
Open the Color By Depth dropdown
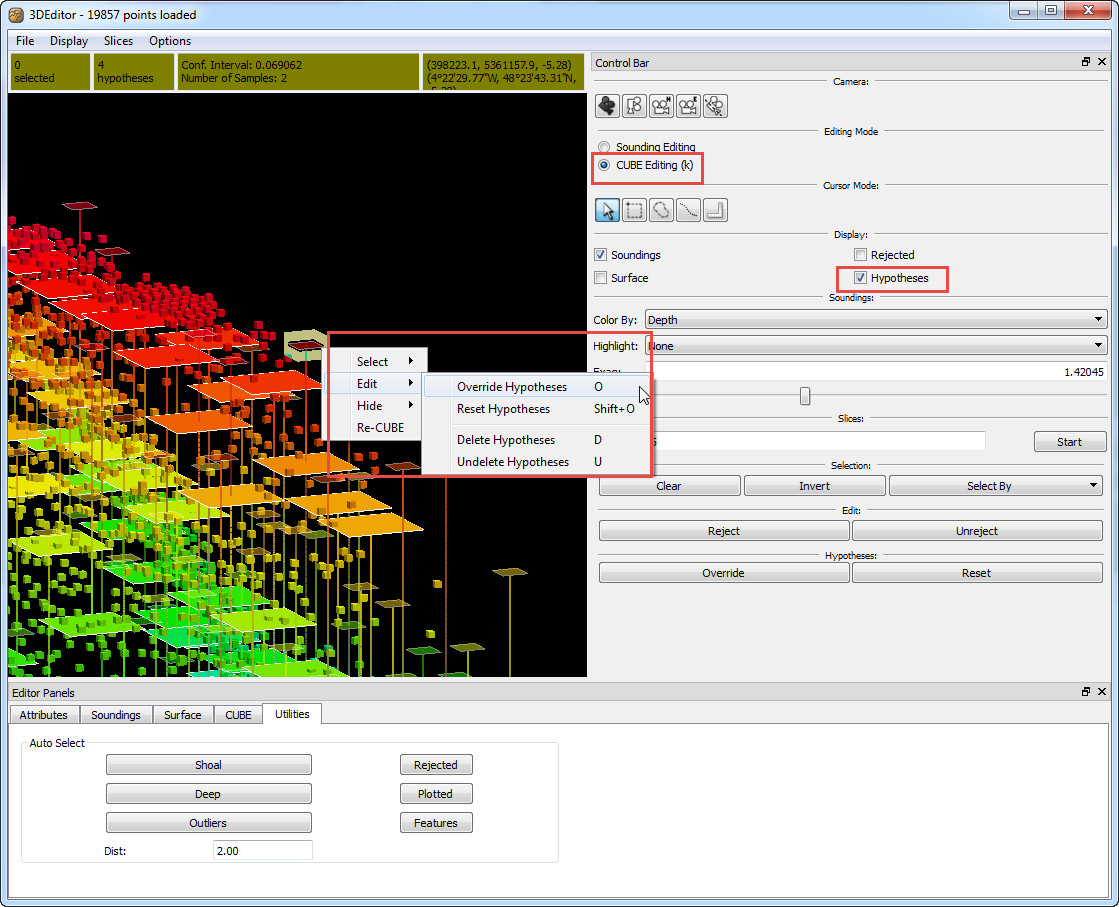coord(876,320)
